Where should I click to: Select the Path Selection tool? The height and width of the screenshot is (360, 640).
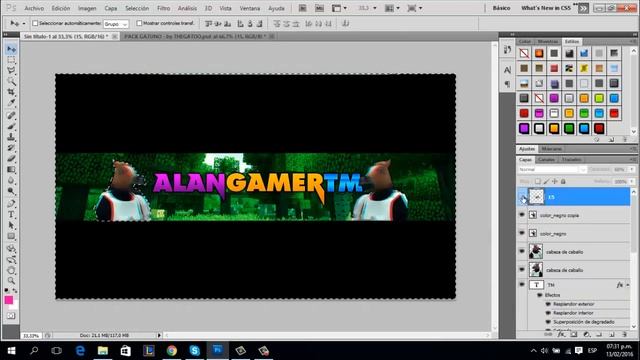pyautogui.click(x=11, y=225)
